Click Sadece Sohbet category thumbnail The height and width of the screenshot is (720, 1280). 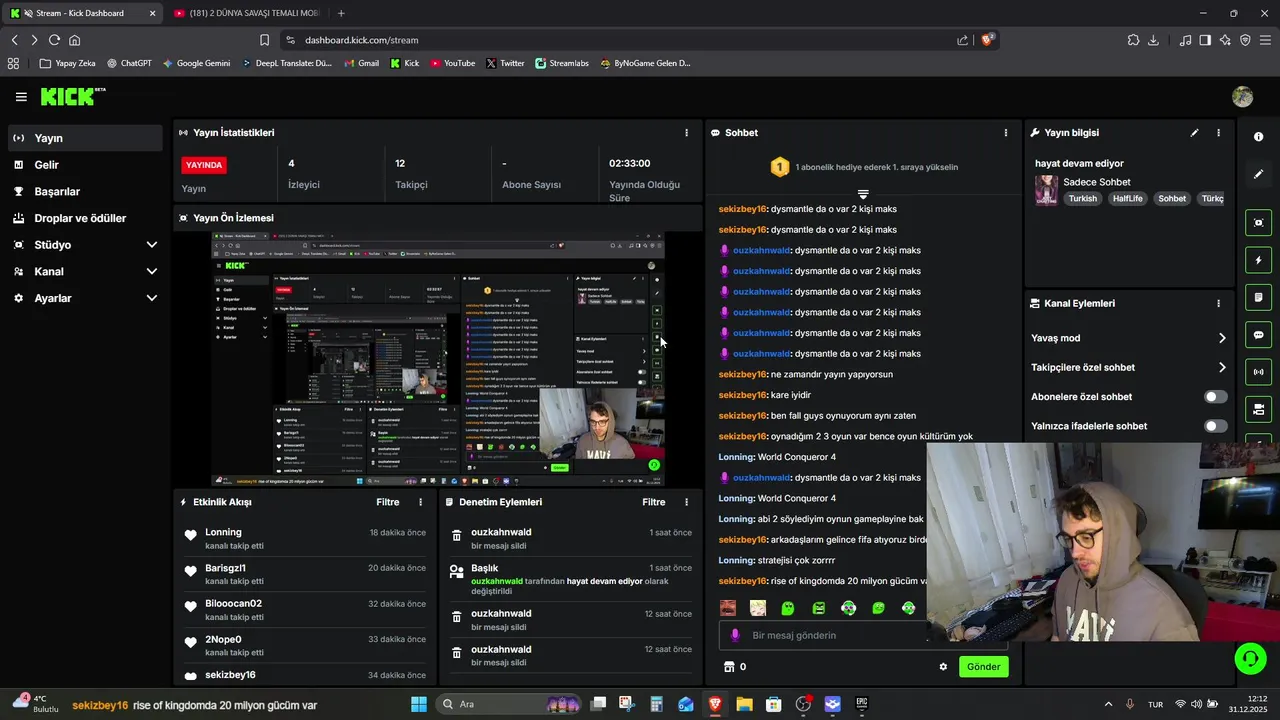1046,190
